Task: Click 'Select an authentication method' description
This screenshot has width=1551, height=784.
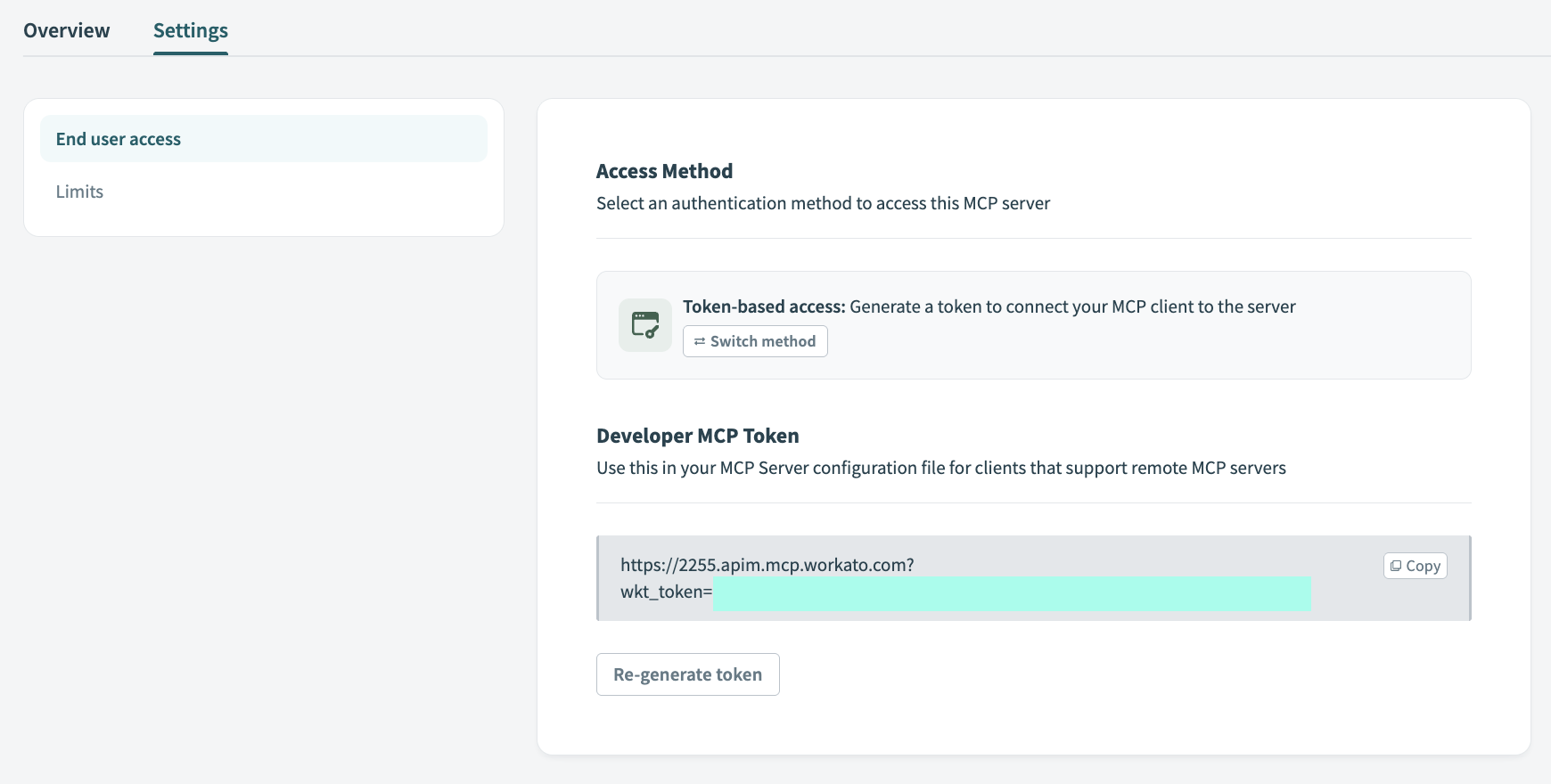Action: pyautogui.click(x=823, y=203)
